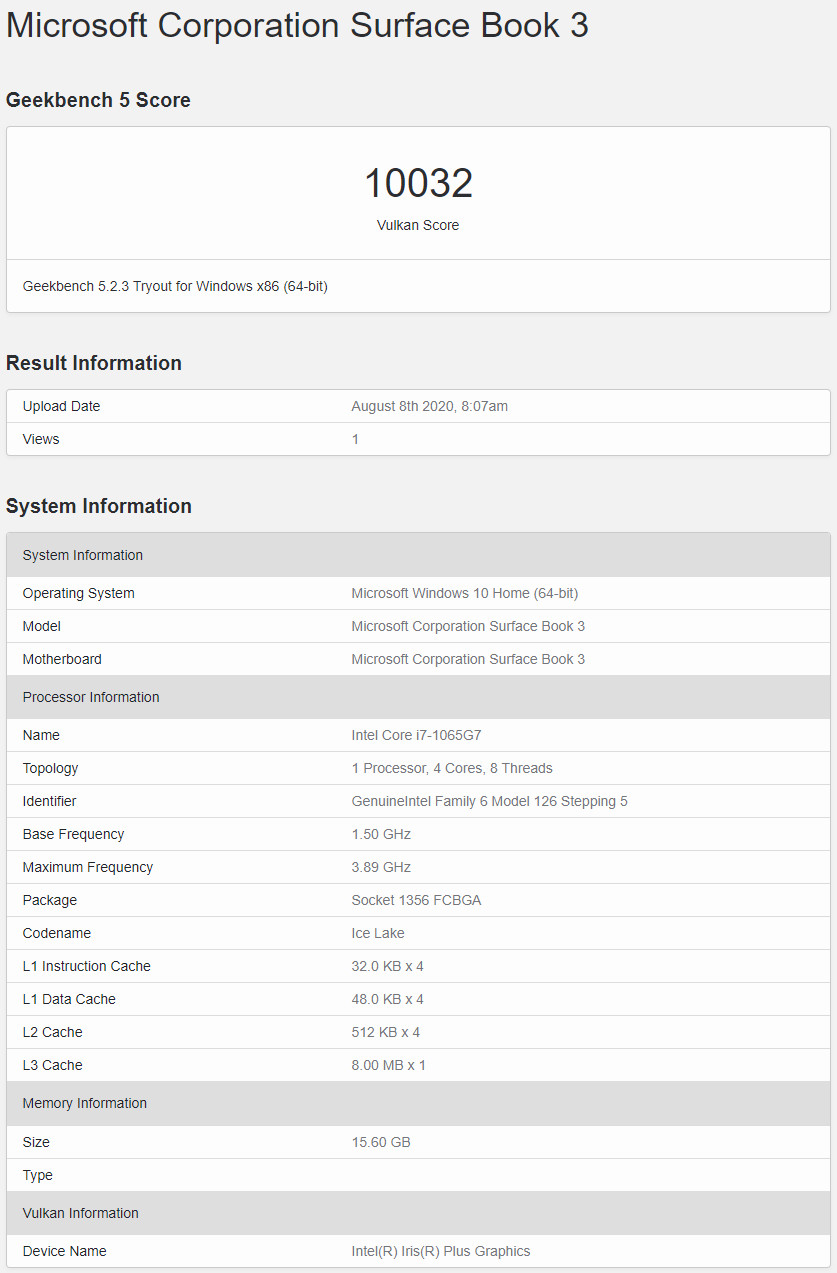The height and width of the screenshot is (1273, 837).
Task: Click the L3 Cache label
Action: (x=53, y=1065)
